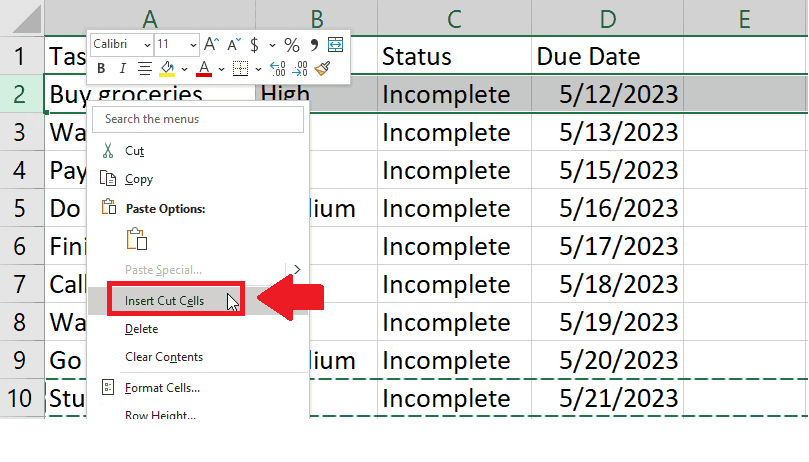Screen dimensions: 809x462
Task: Click the Borders icon
Action: tap(240, 68)
